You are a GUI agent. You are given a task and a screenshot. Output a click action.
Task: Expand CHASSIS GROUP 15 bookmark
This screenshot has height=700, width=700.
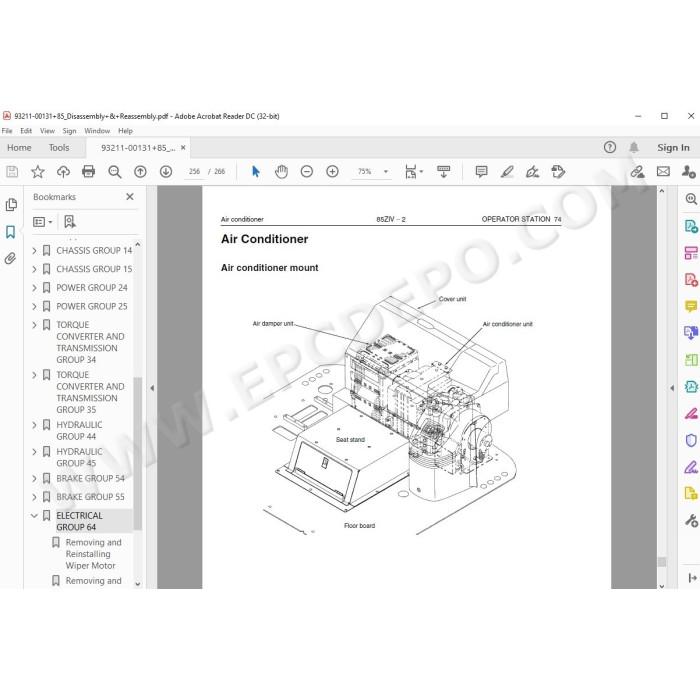[34, 269]
